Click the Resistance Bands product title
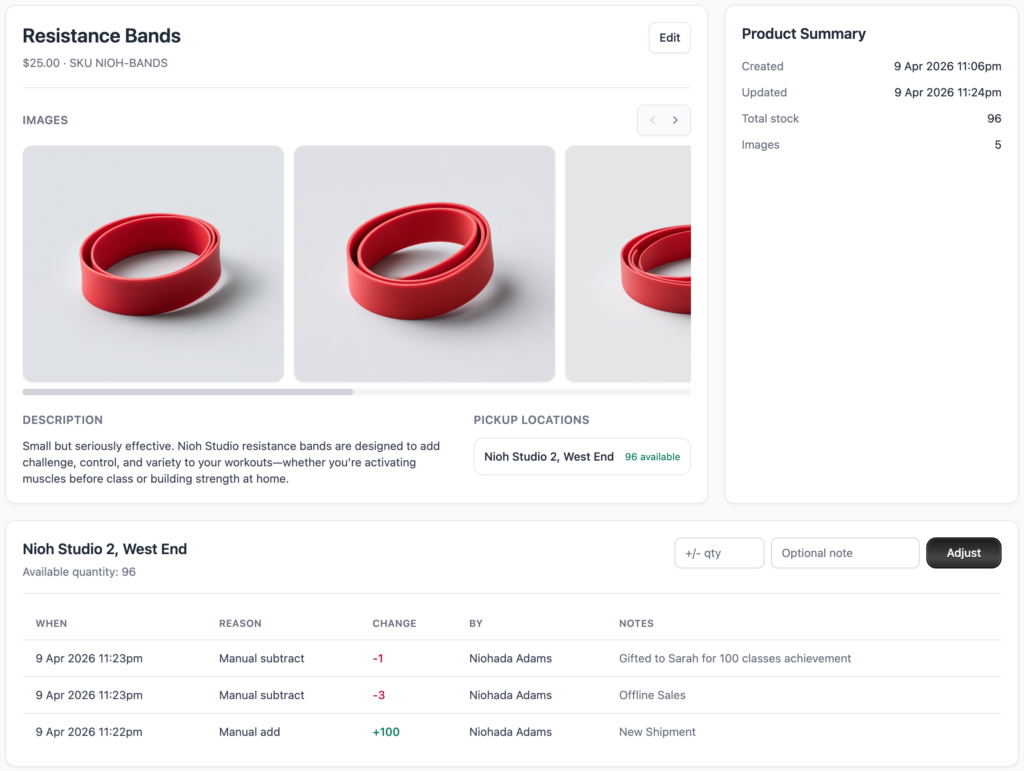The image size is (1024, 771). (102, 36)
